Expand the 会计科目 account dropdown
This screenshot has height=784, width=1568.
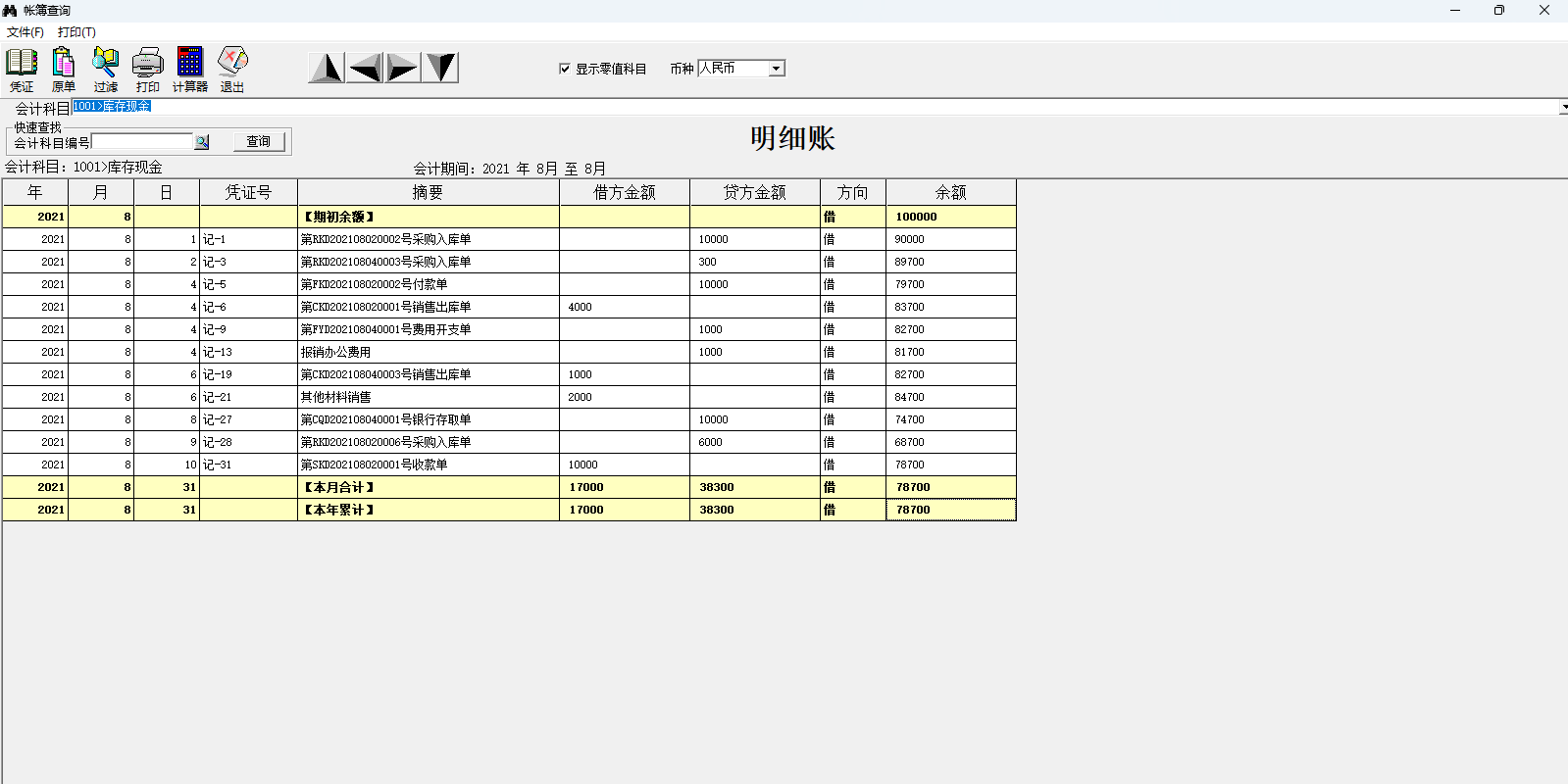1562,107
